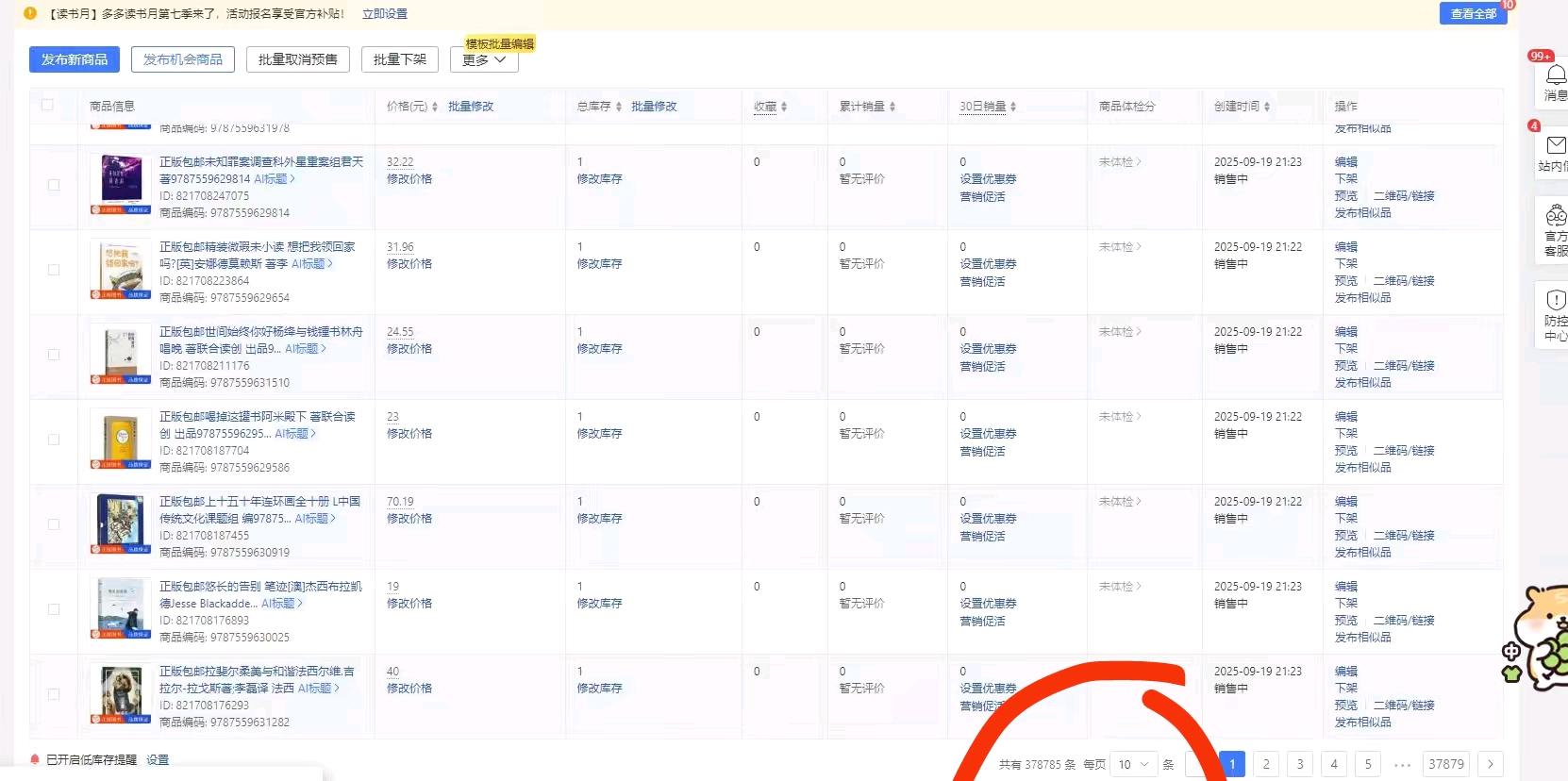Open the thumbnail of product ID 821708223864
The width and height of the screenshot is (1568, 781).
122,270
